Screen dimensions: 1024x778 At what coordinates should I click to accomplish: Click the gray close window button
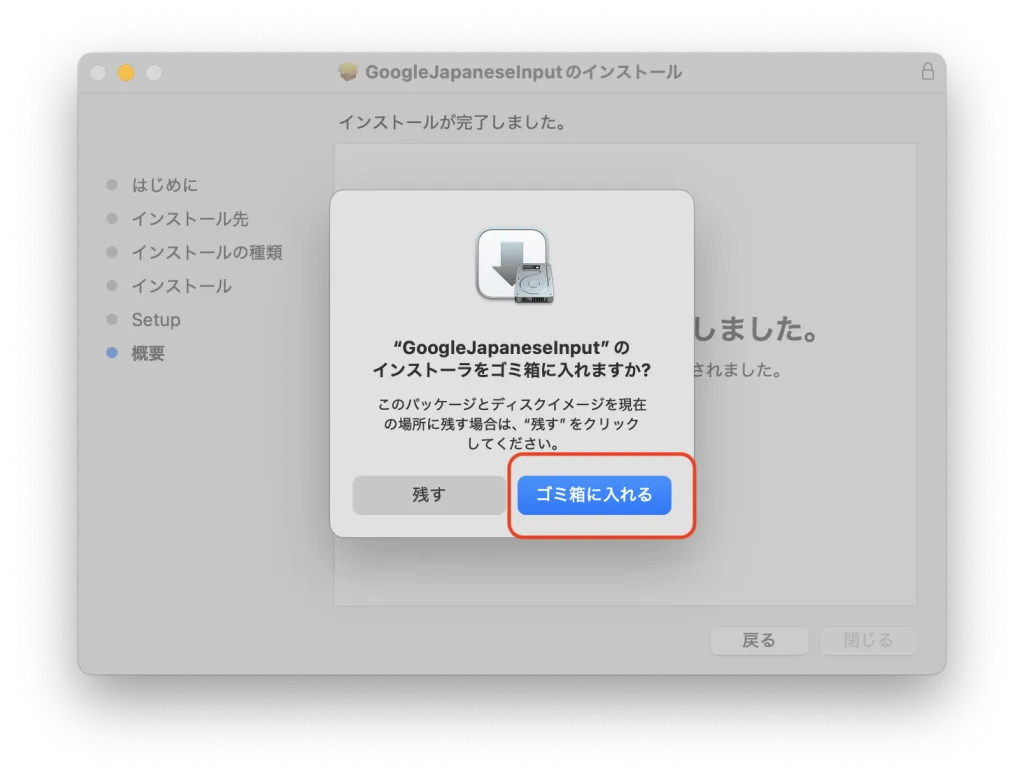[x=98, y=72]
